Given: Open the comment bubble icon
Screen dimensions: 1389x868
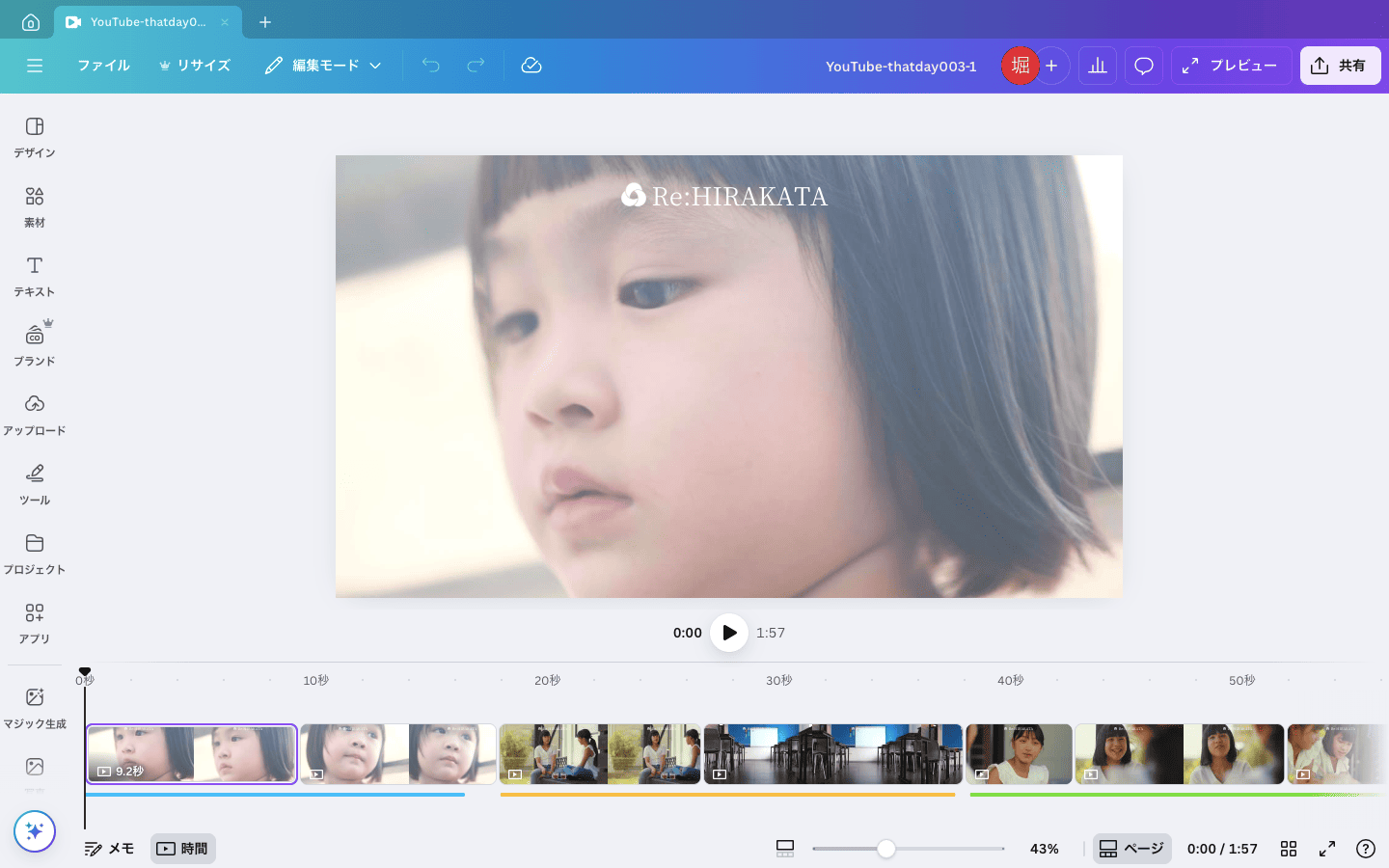Looking at the screenshot, I should tap(1143, 66).
